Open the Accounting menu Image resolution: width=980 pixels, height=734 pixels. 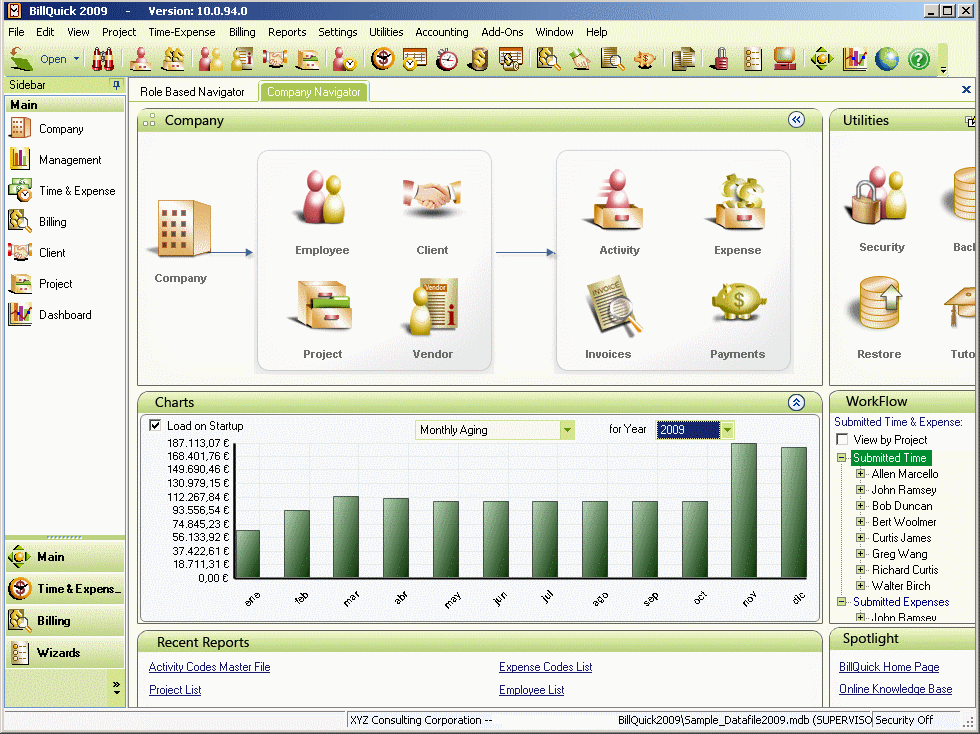tap(441, 32)
